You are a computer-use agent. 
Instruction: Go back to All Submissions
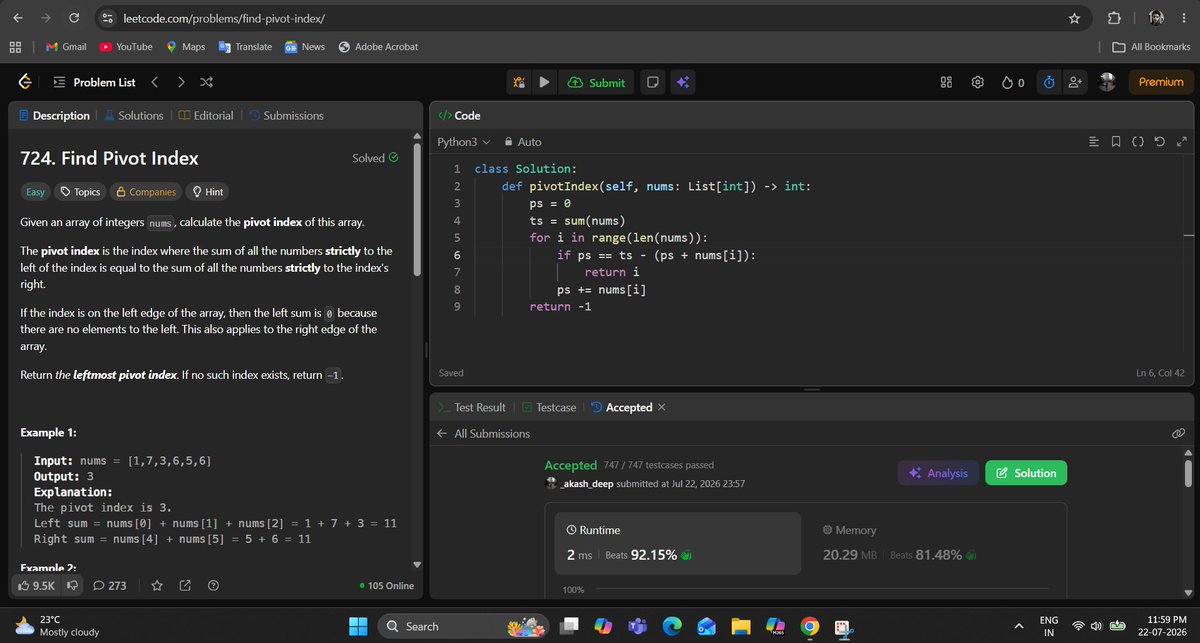pyautogui.click(x=484, y=434)
